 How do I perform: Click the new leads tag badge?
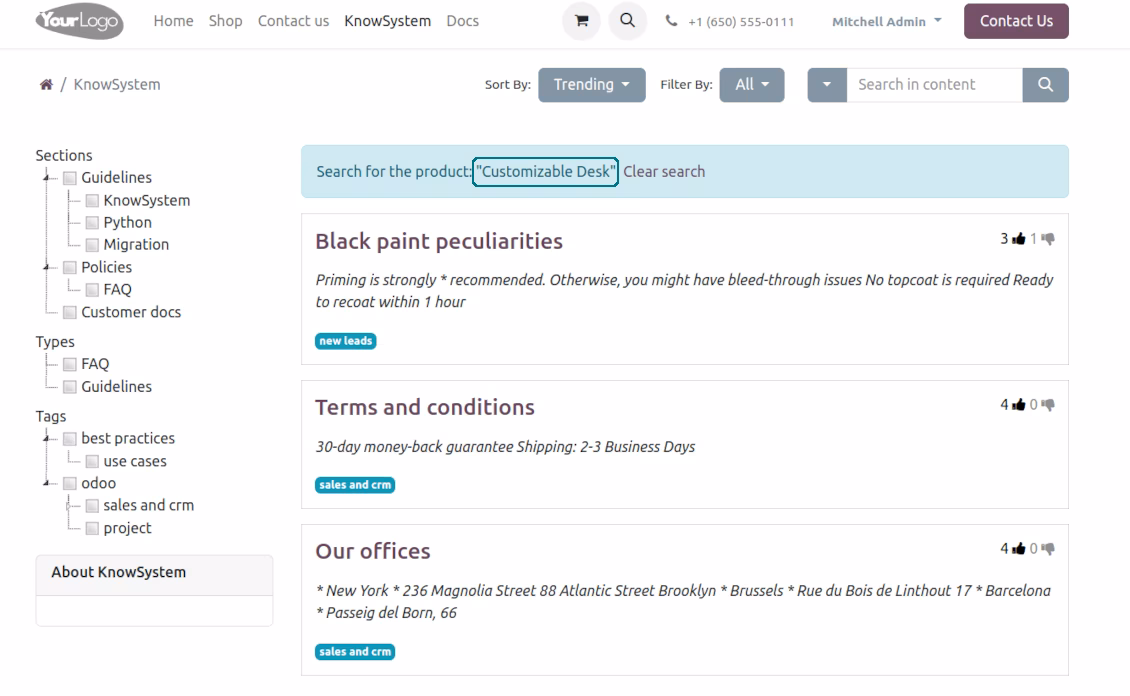[x=346, y=341]
